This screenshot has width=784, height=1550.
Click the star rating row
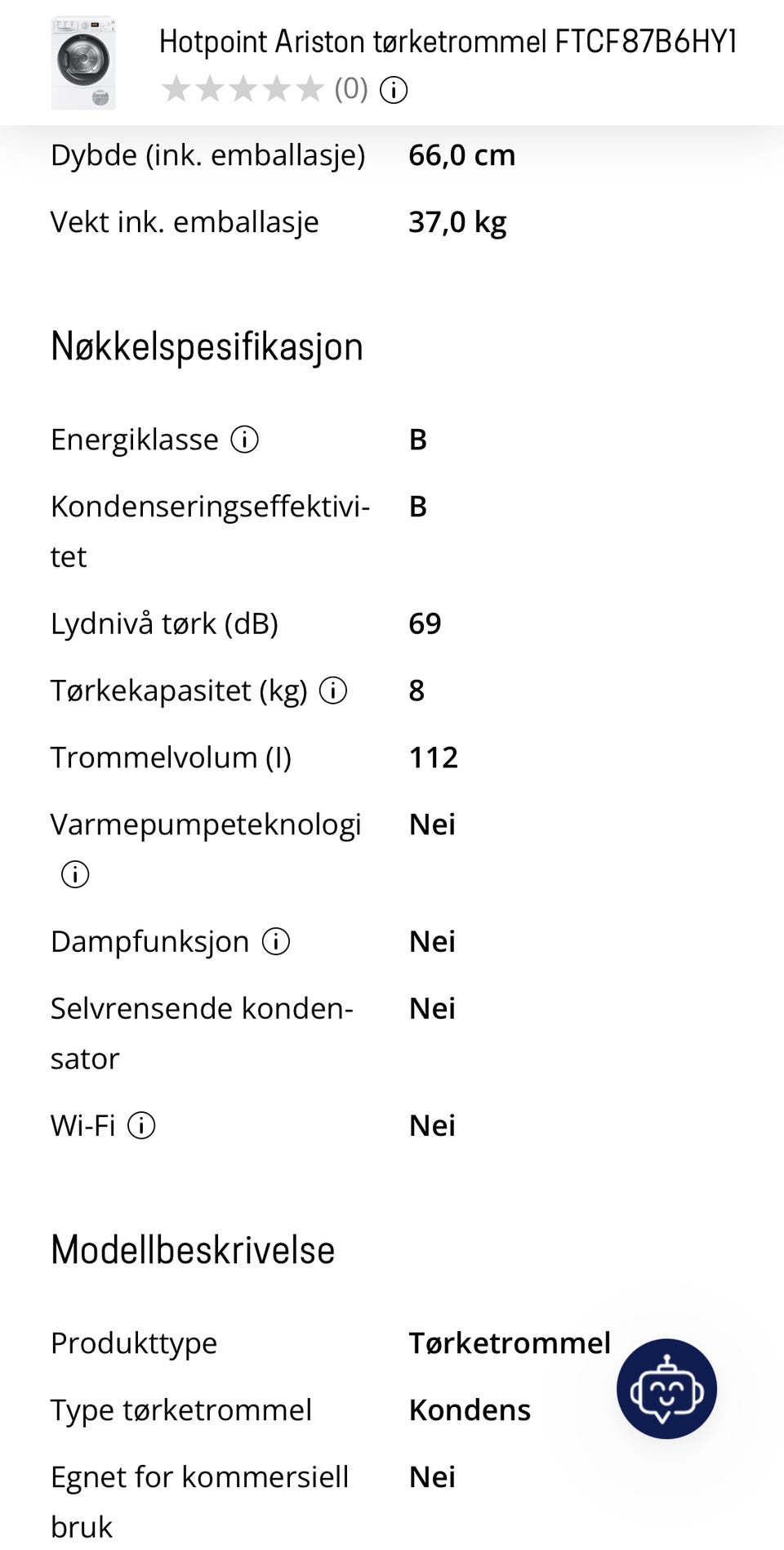(x=243, y=89)
